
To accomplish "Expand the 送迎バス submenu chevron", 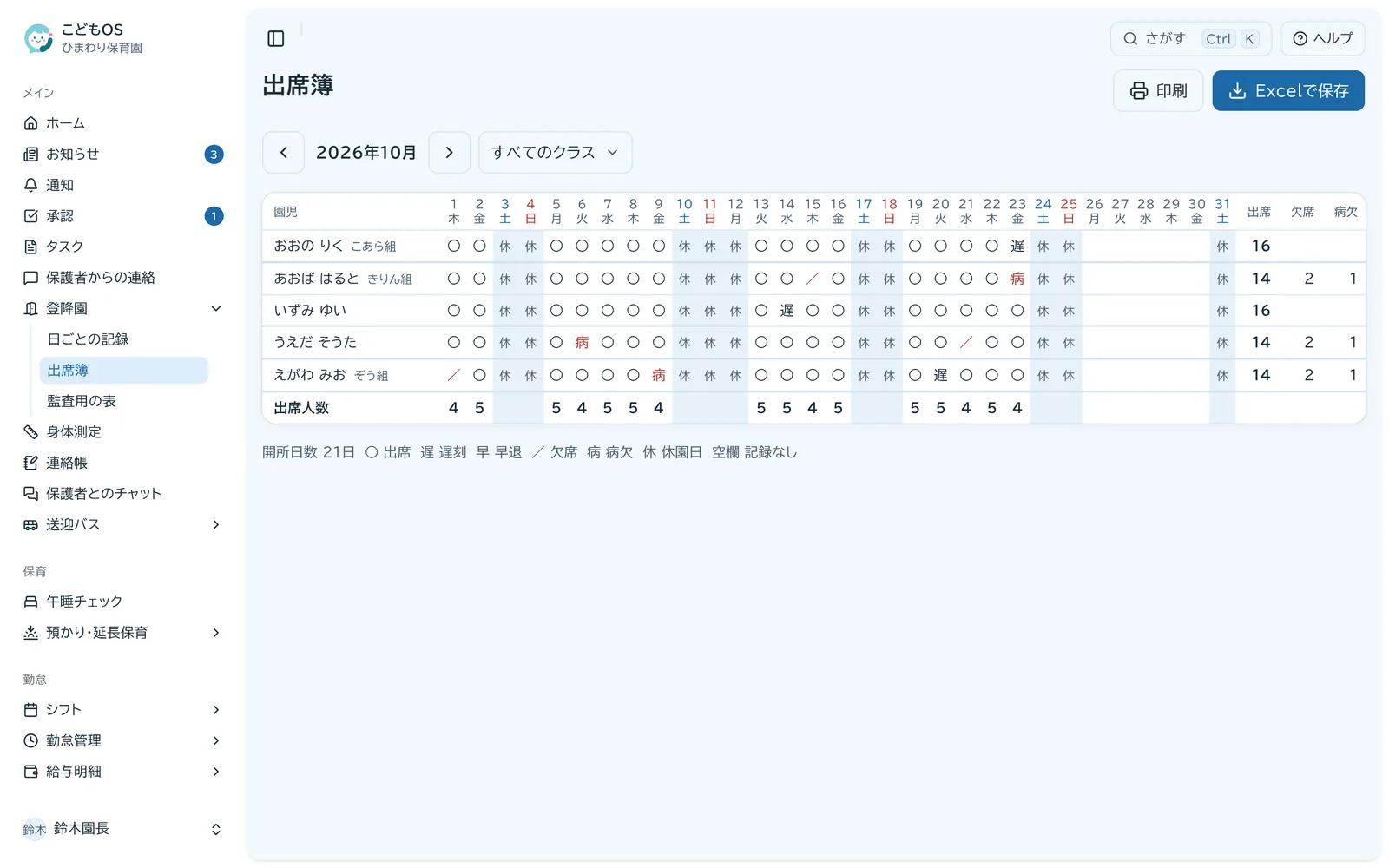I will (216, 524).
